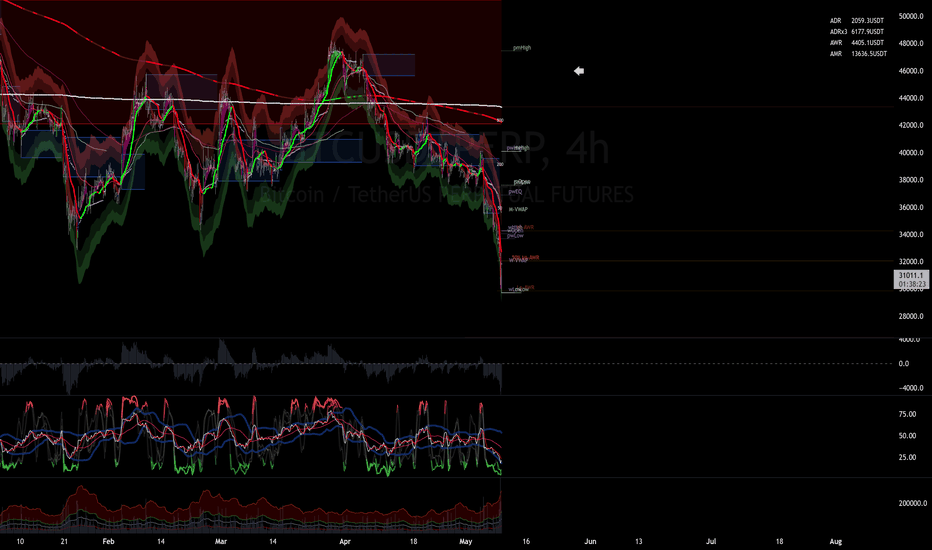This screenshot has height=550, width=932.
Task: Click the -4000.0 histogram pane axis label
Action: point(909,388)
